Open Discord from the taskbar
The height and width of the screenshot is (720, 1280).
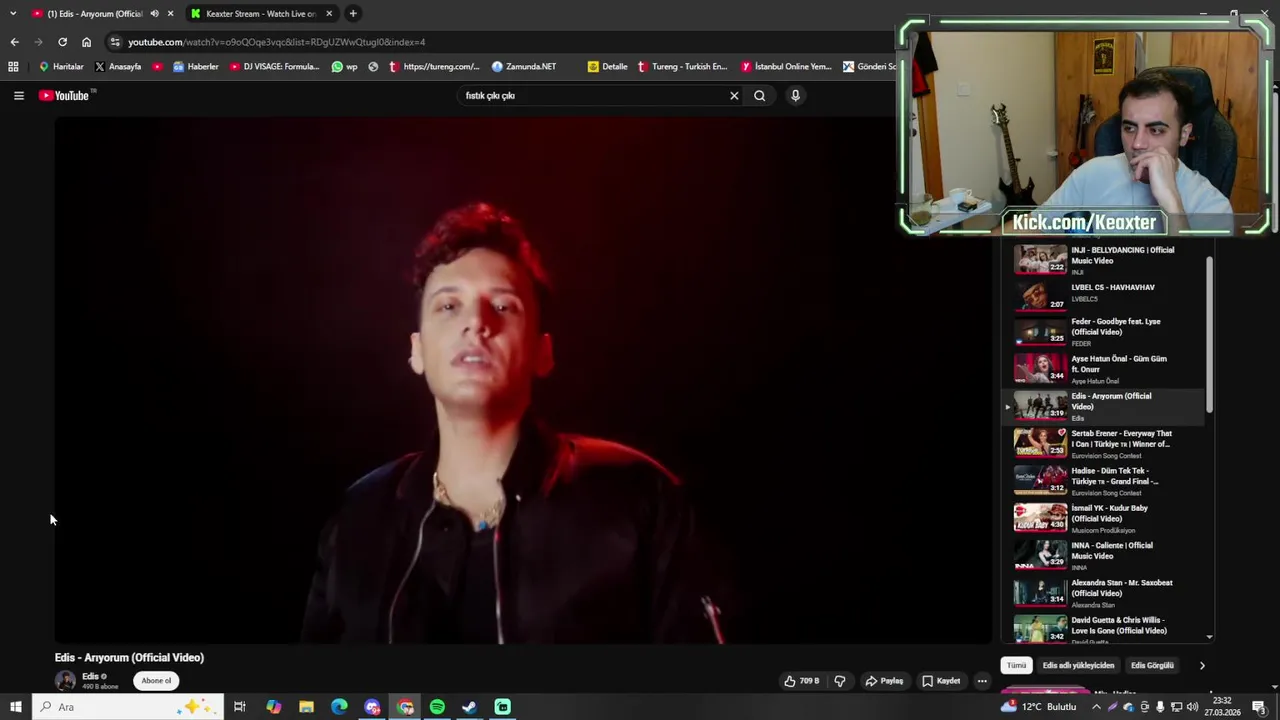372,707
